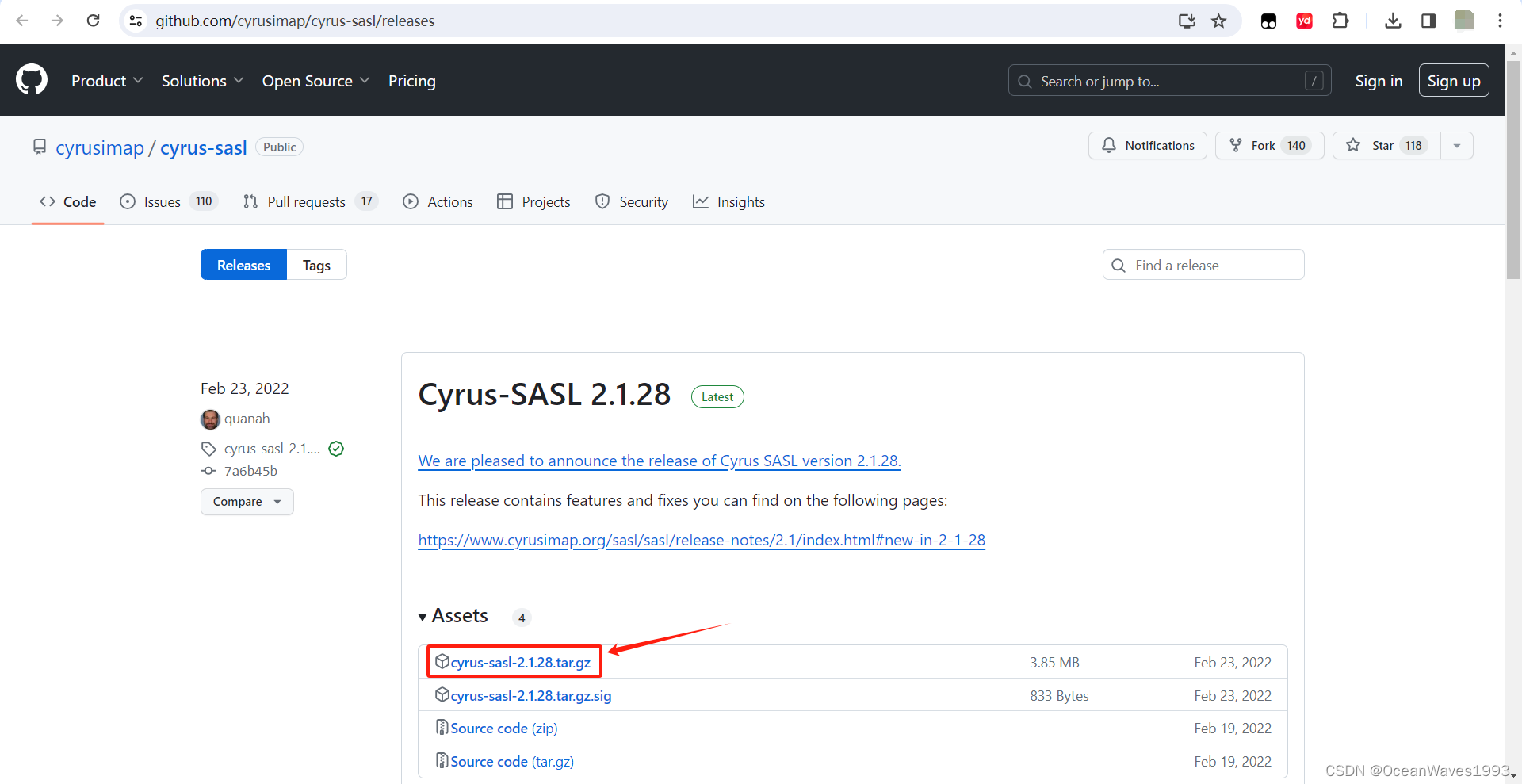Click the verified checkmark badge near tag

pyautogui.click(x=336, y=449)
